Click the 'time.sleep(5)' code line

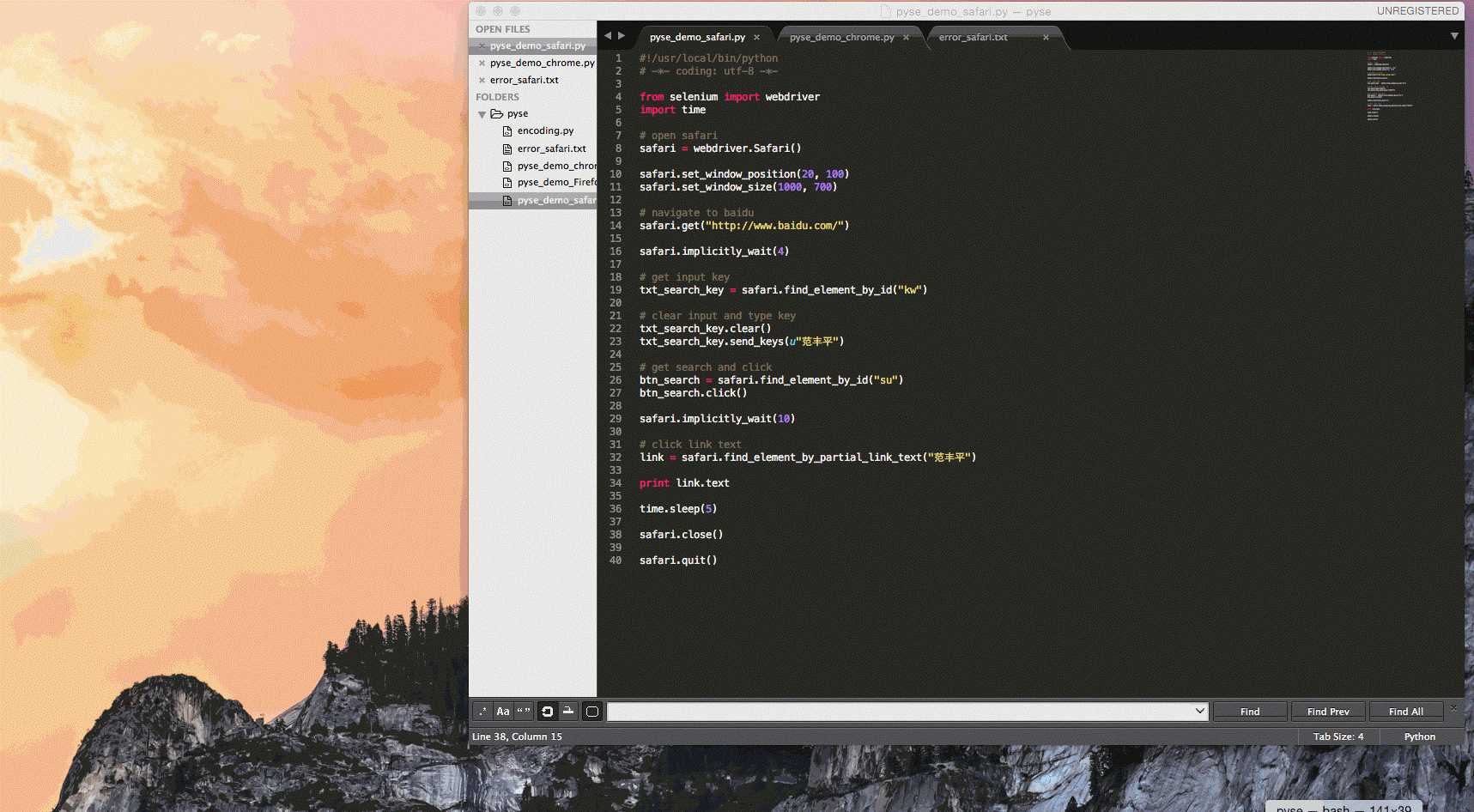coord(678,509)
